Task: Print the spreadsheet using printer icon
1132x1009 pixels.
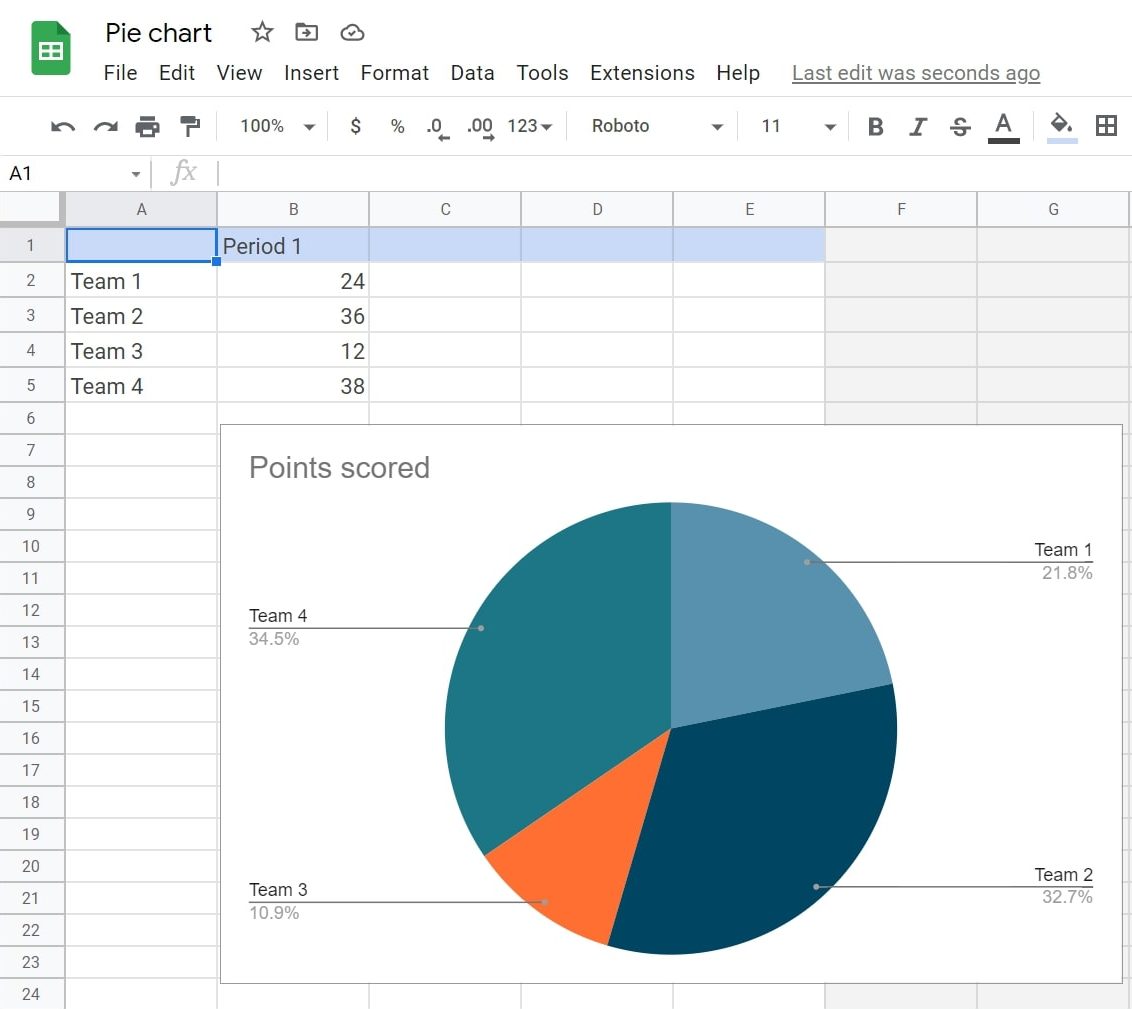Action: point(147,127)
